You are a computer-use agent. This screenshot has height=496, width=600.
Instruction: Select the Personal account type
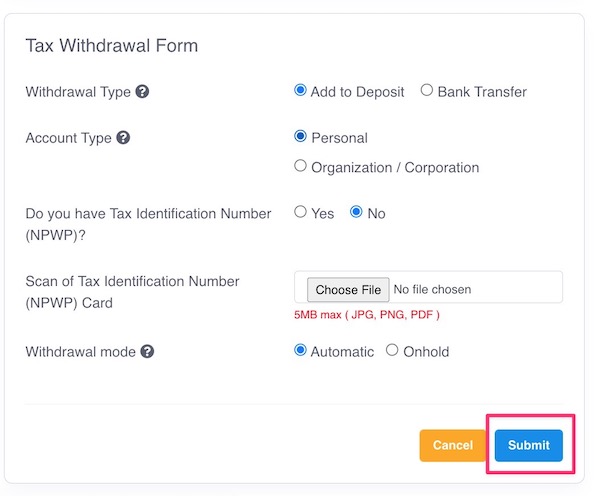pyautogui.click(x=300, y=136)
